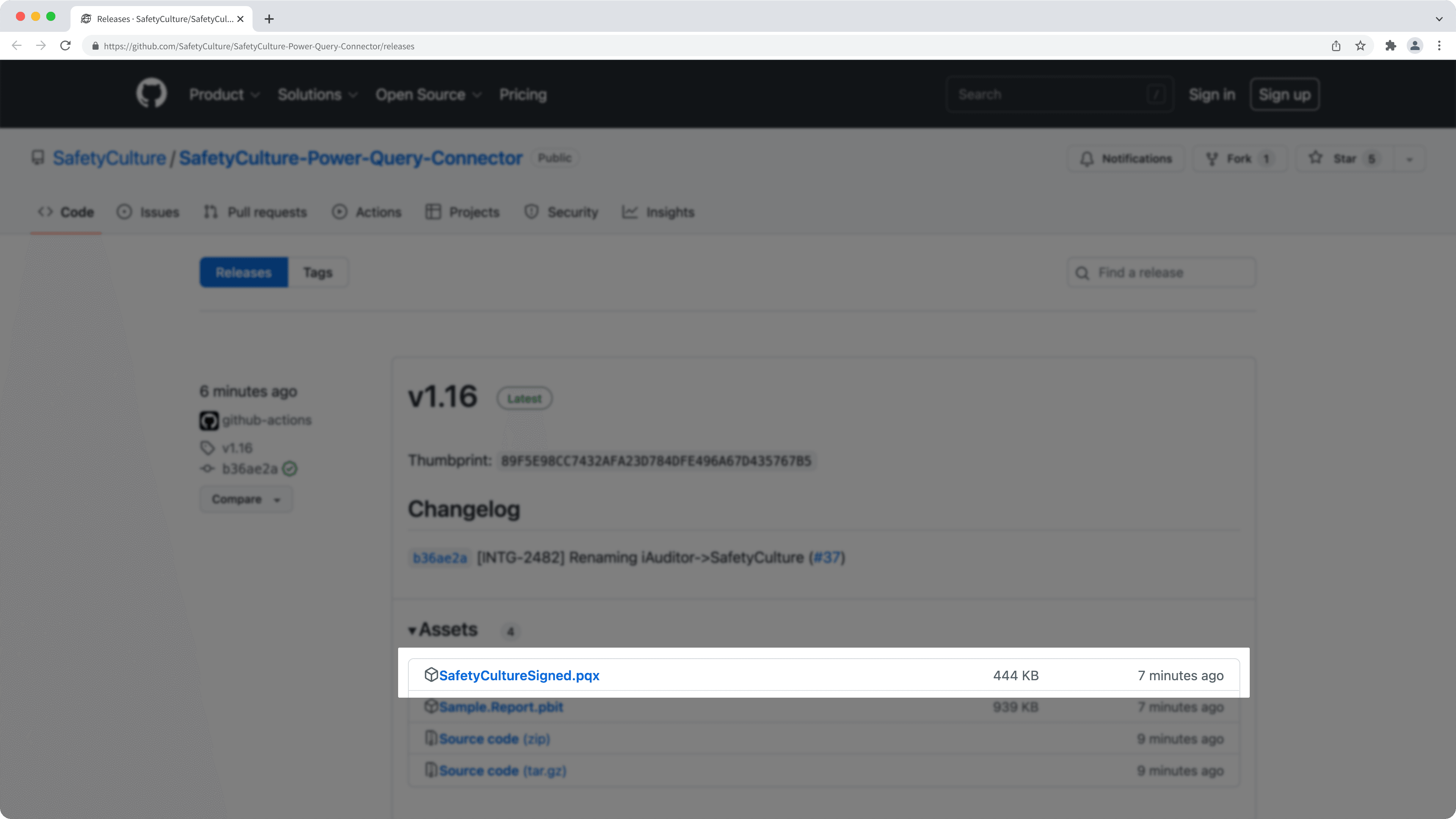Download Source code (zip)
The height and width of the screenshot is (819, 1456).
494,739
